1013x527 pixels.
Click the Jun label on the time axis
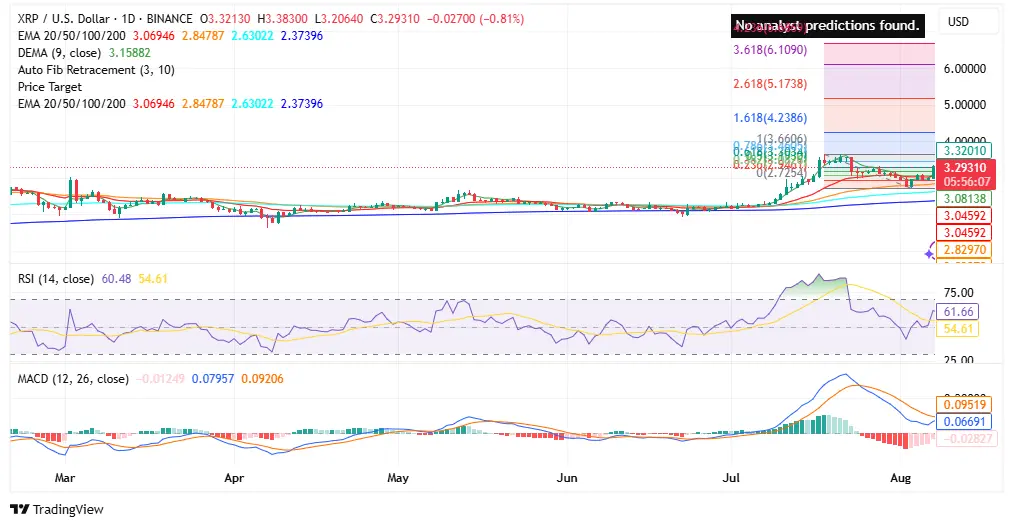coord(567,478)
